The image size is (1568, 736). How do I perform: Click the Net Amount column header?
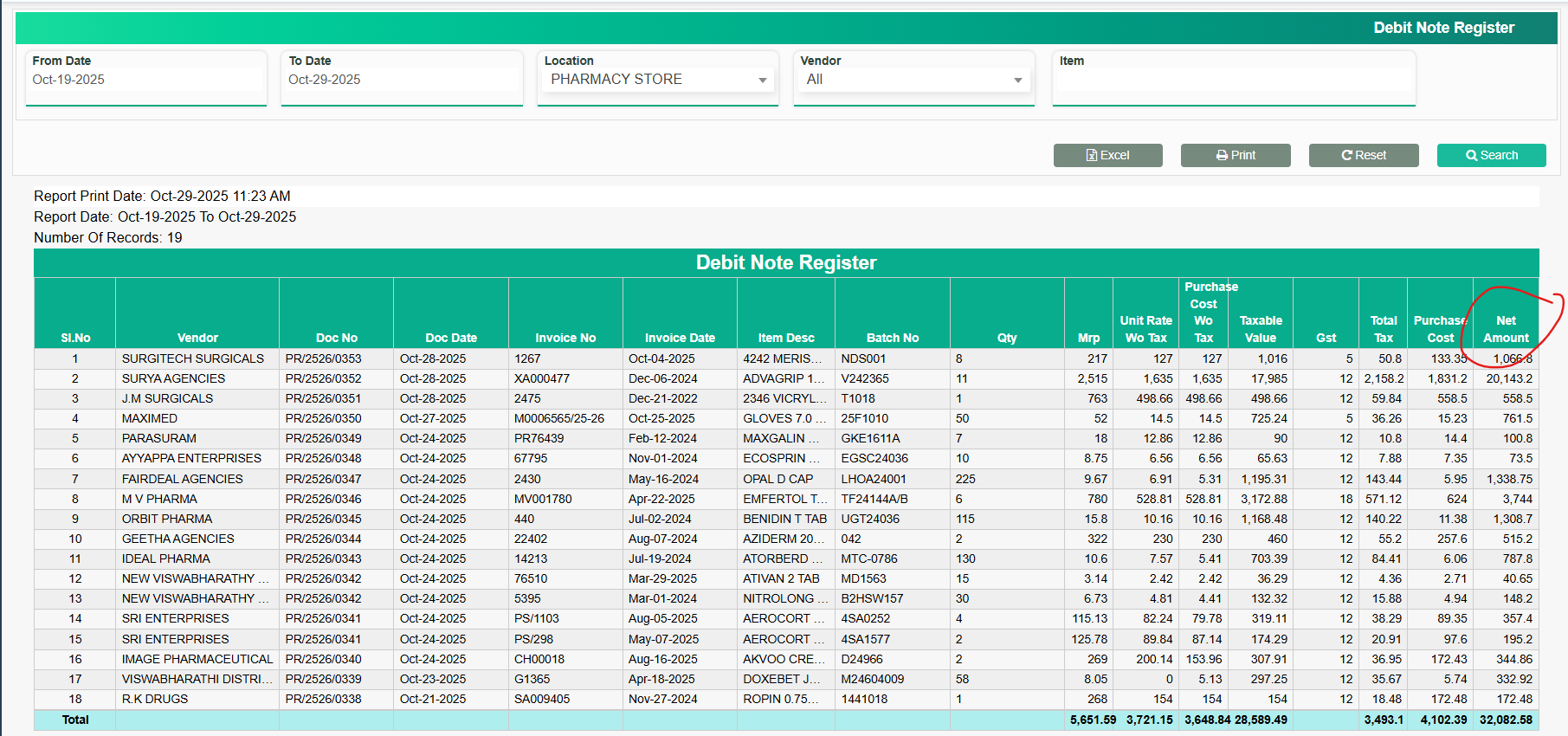pyautogui.click(x=1506, y=329)
